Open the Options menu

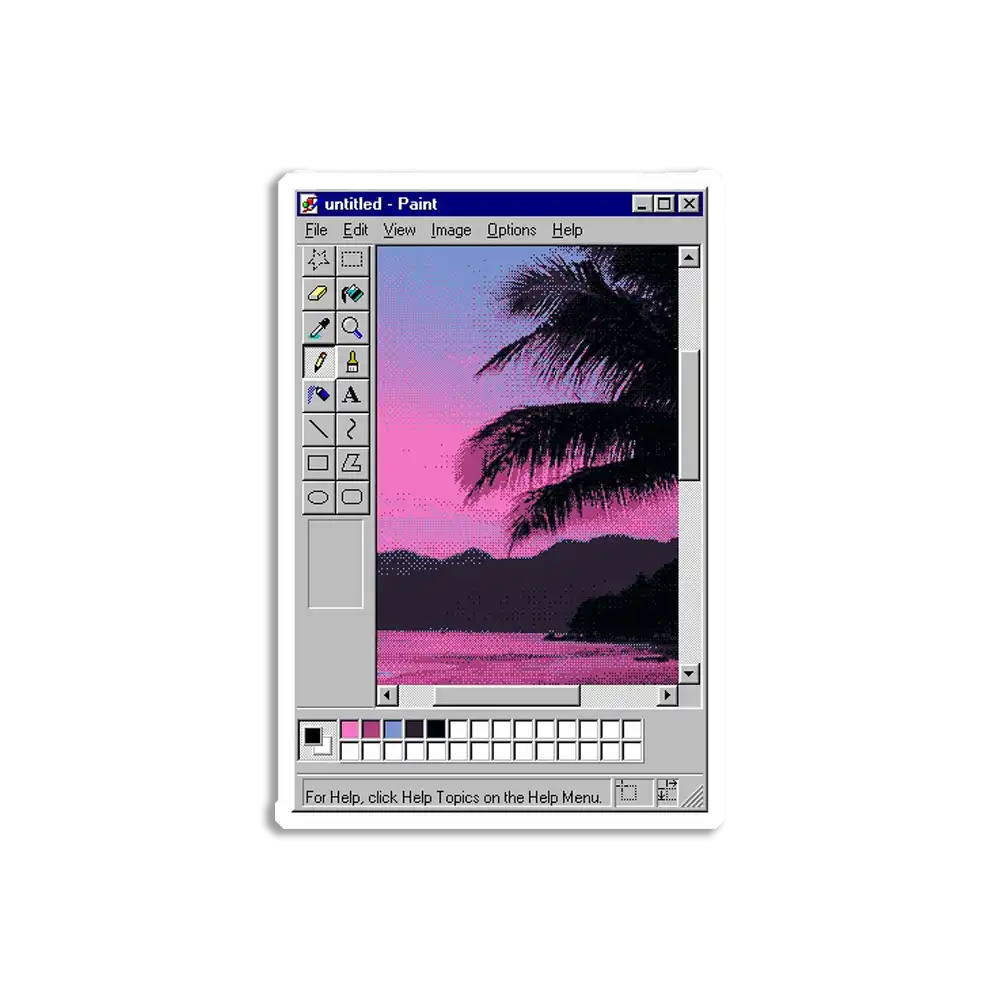511,230
